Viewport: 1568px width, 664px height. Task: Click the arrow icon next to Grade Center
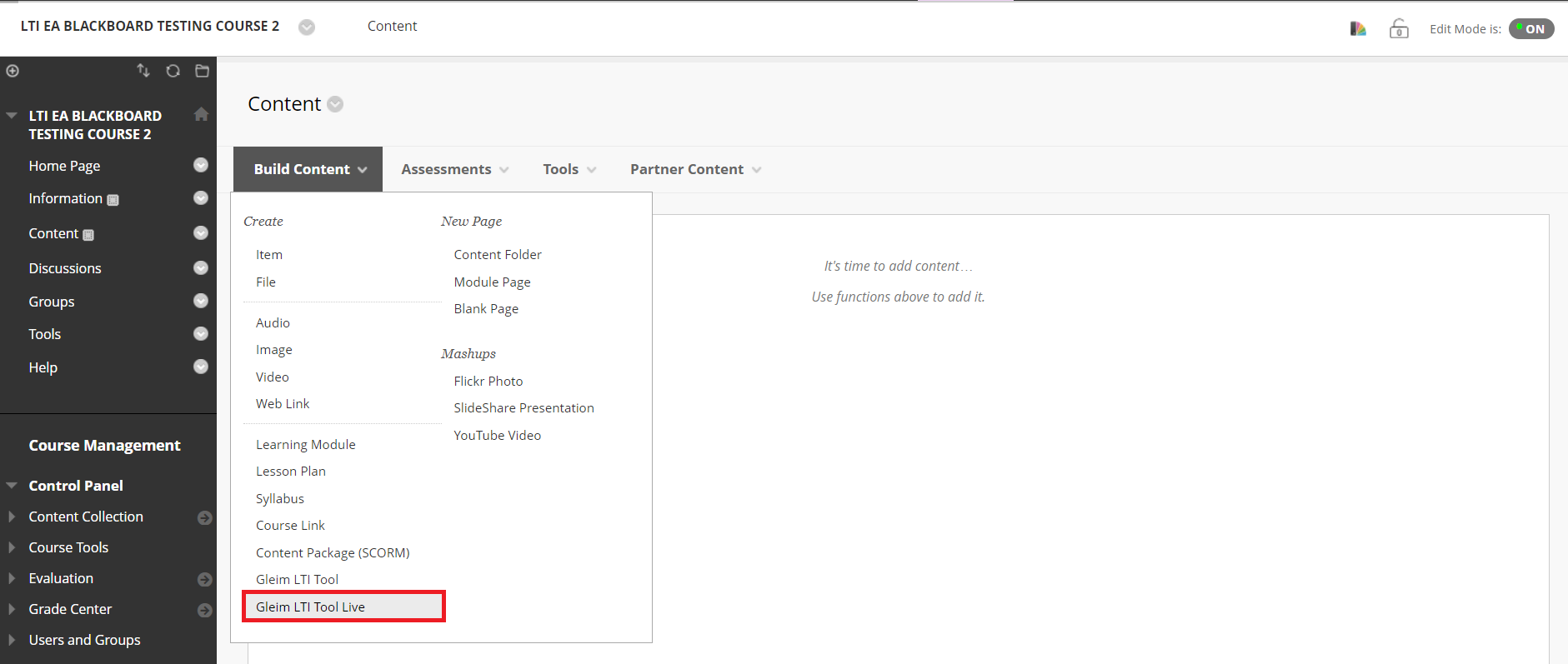(x=204, y=611)
